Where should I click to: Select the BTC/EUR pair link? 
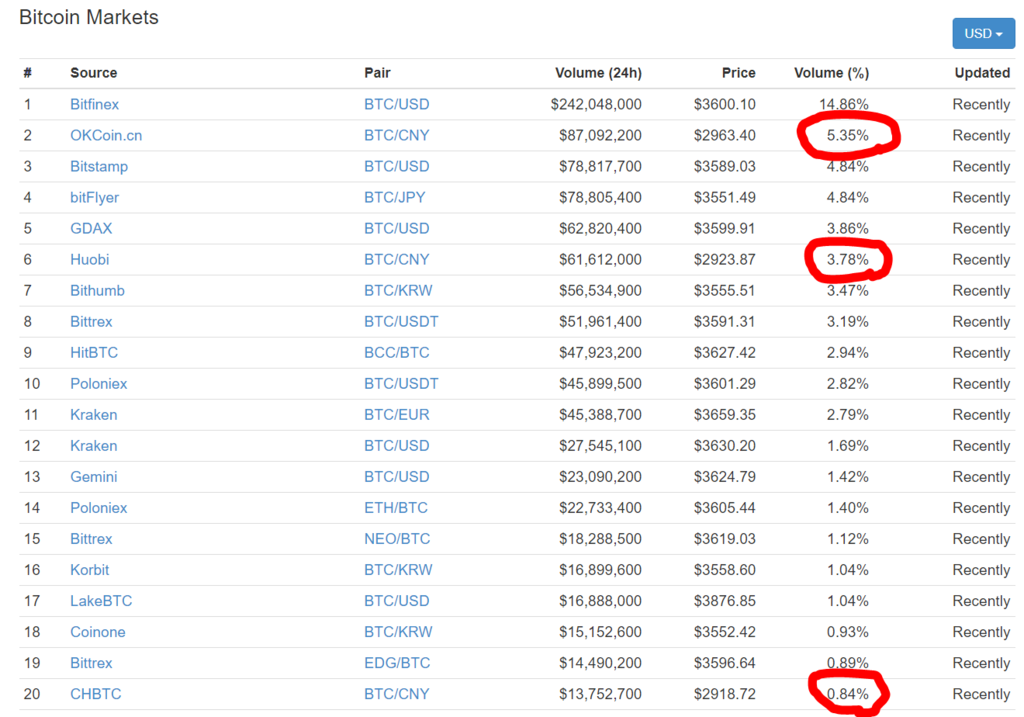tap(396, 415)
